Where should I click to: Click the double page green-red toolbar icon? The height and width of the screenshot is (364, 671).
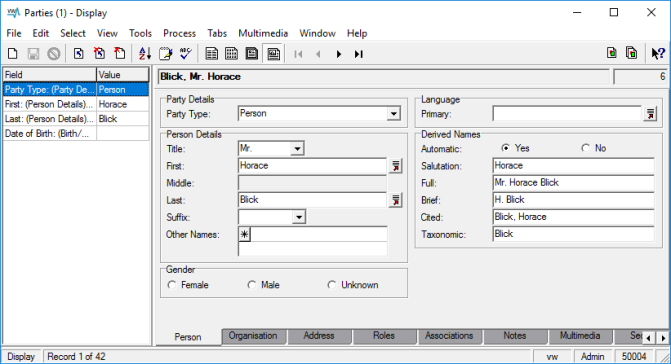point(632,53)
